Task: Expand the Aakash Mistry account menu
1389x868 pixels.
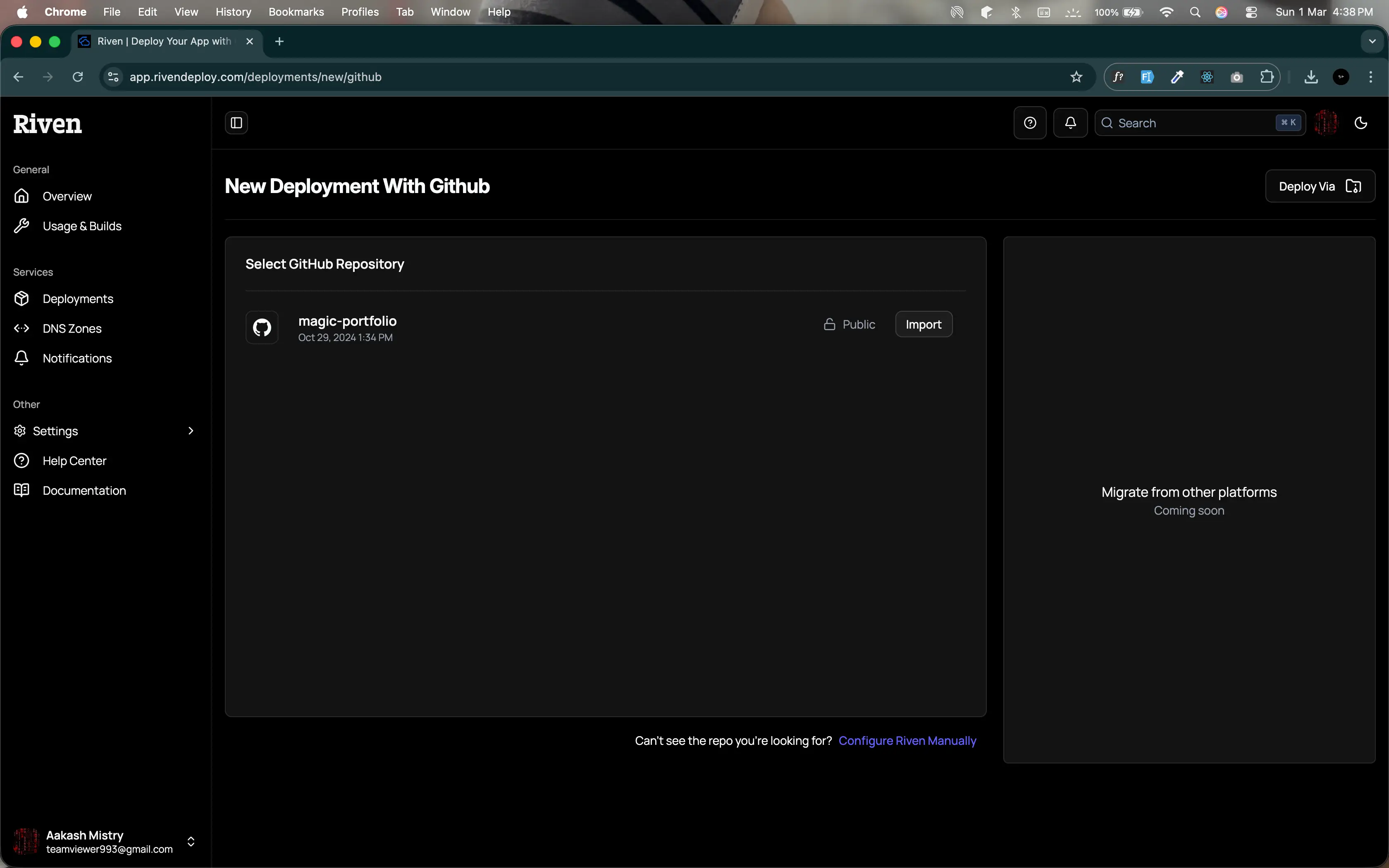Action: 191,842
